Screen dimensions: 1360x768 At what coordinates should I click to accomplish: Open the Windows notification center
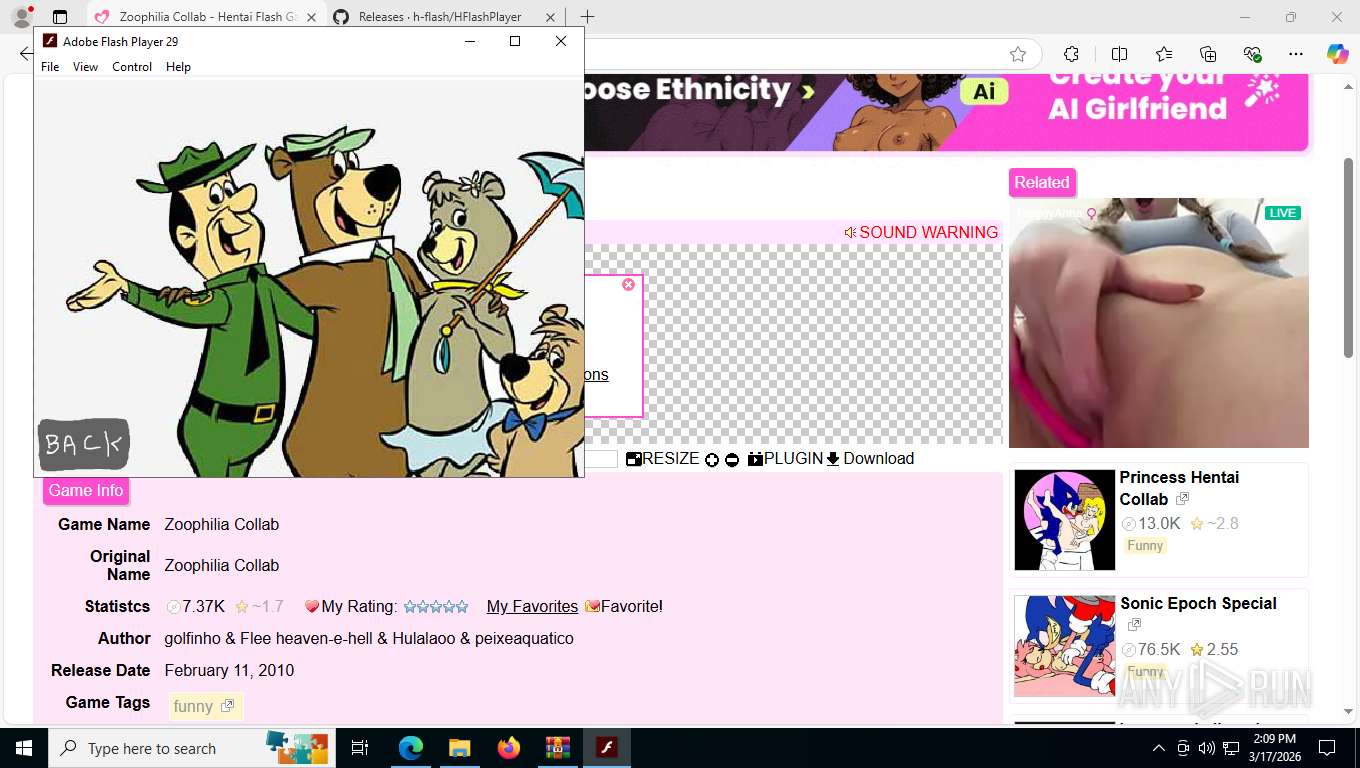tap(1327, 748)
